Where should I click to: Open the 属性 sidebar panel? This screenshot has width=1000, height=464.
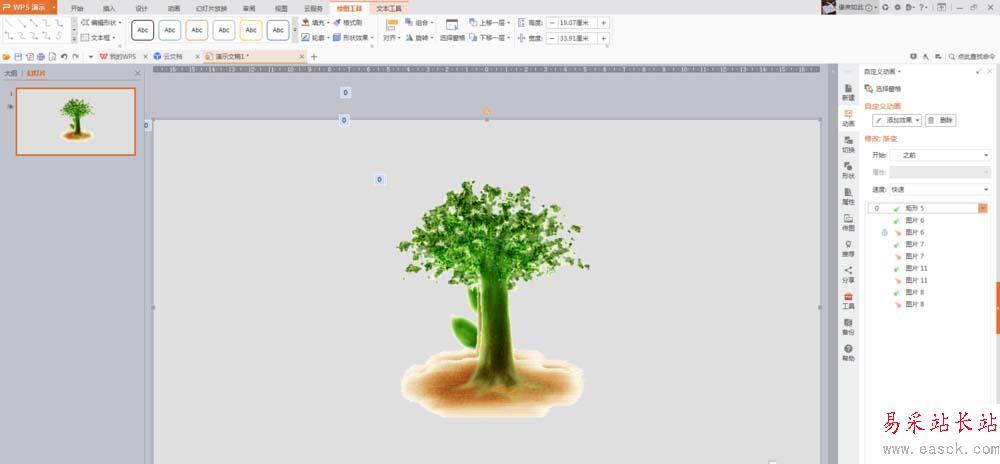point(848,197)
